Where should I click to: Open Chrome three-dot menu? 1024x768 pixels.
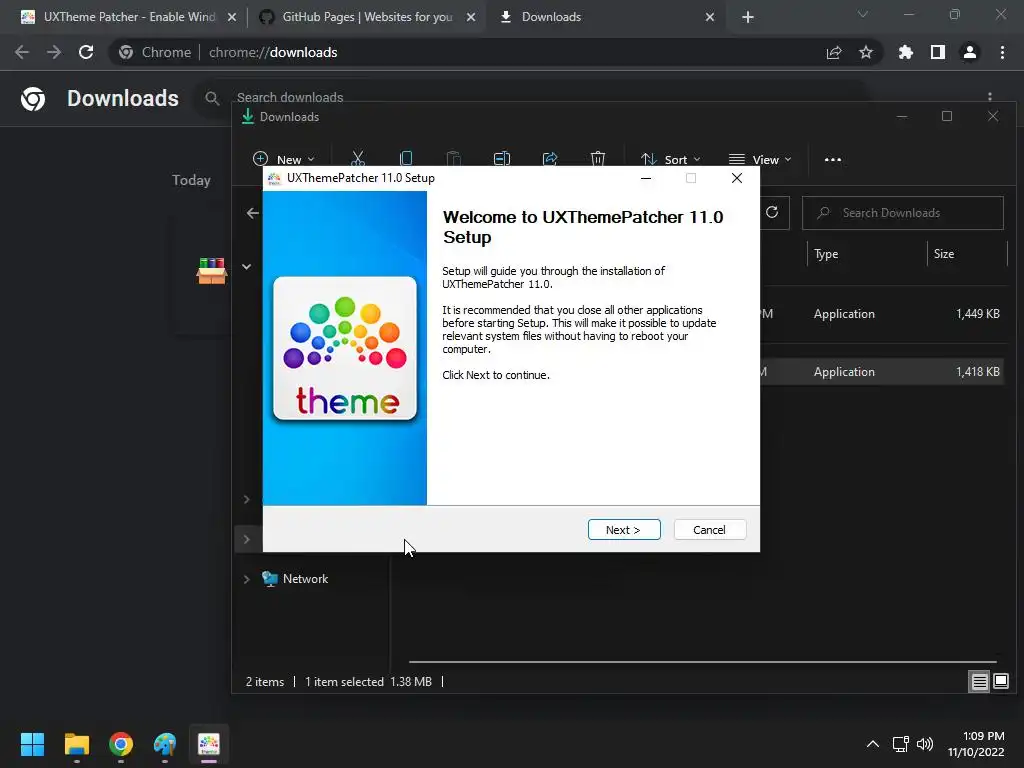[1002, 52]
